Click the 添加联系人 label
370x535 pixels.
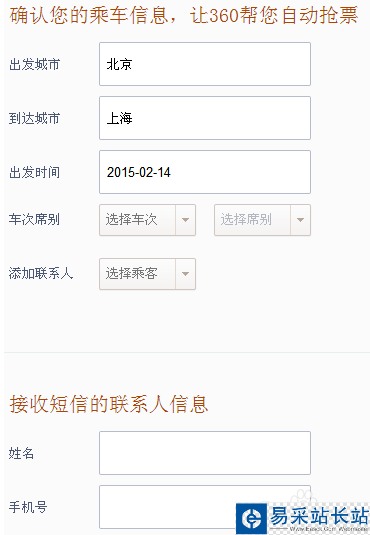click(41, 273)
